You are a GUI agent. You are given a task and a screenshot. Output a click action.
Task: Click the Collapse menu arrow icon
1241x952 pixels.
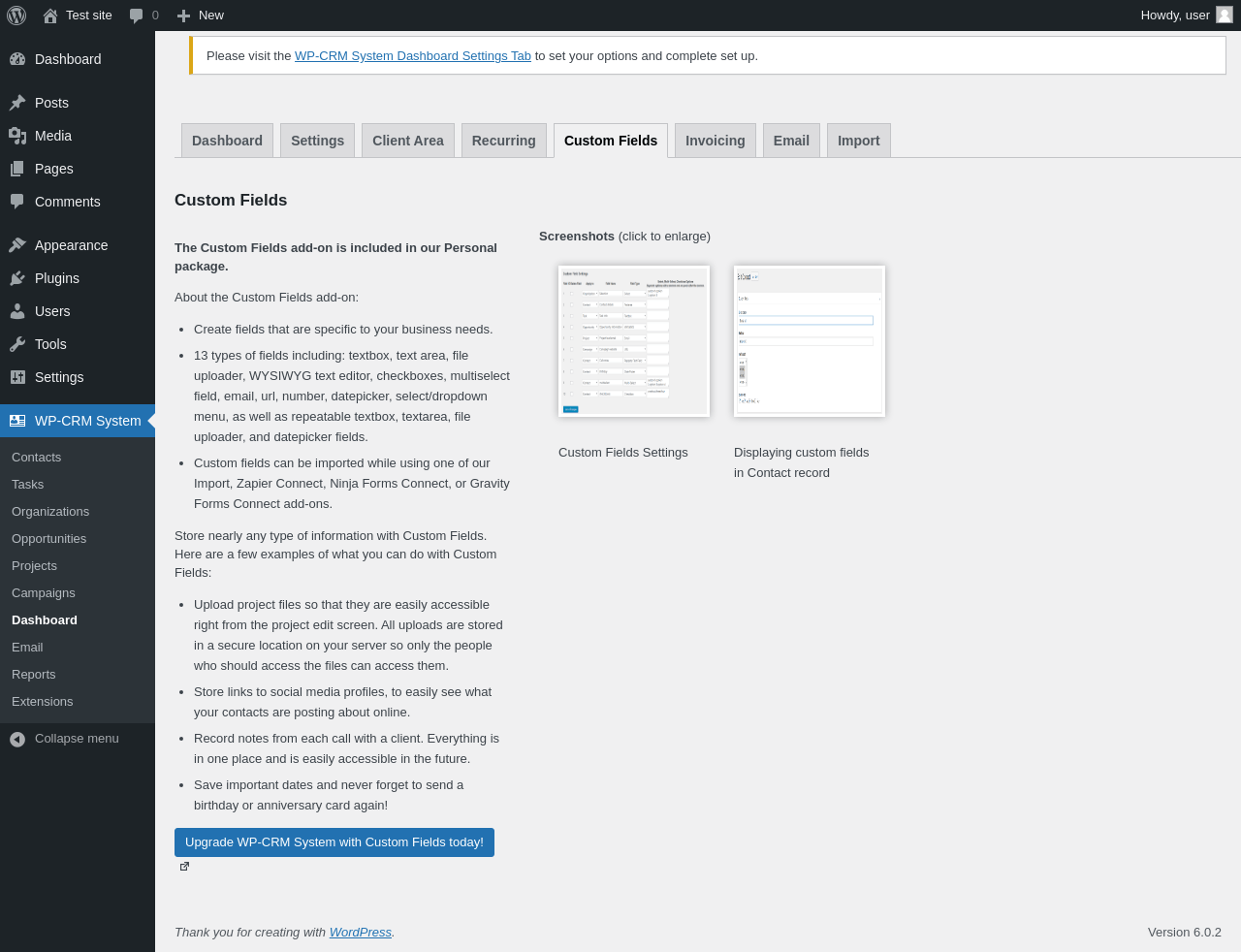pos(17,740)
